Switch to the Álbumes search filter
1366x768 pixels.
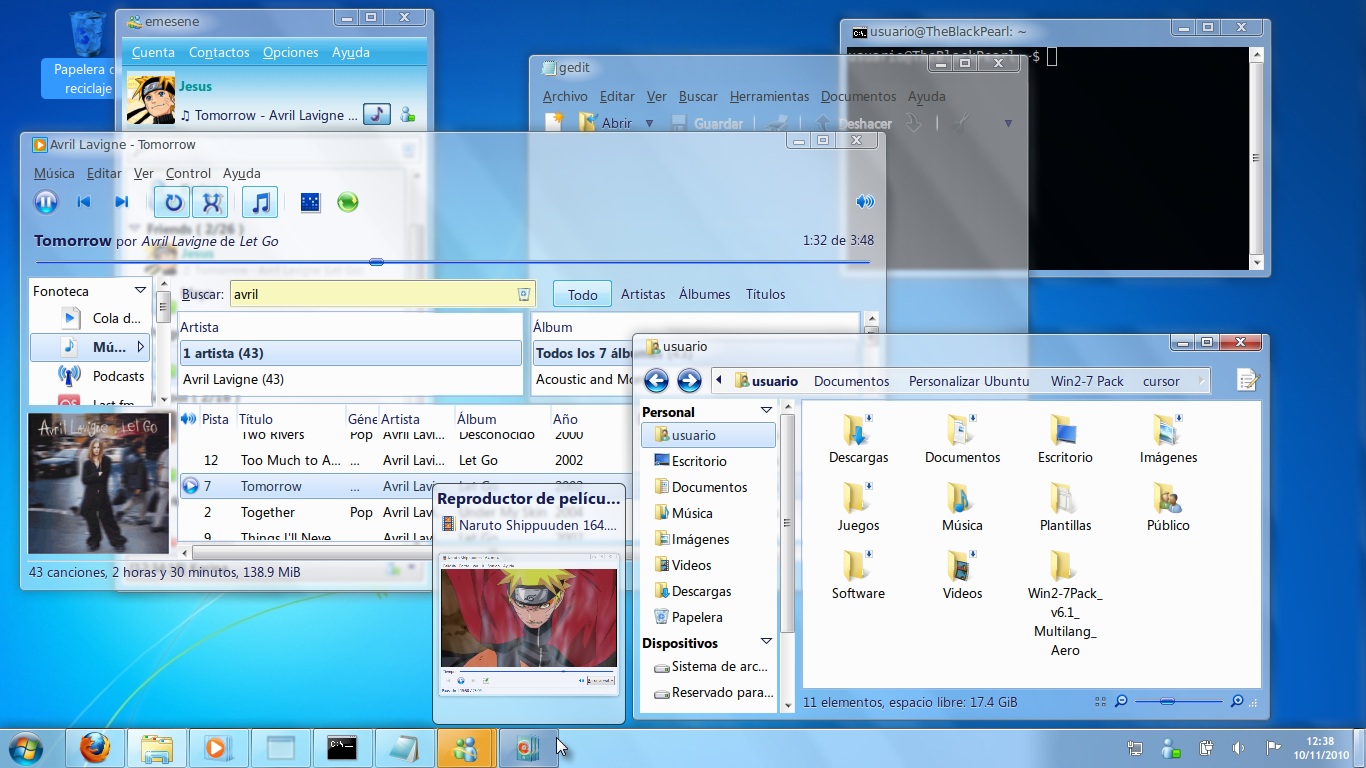[x=704, y=295]
